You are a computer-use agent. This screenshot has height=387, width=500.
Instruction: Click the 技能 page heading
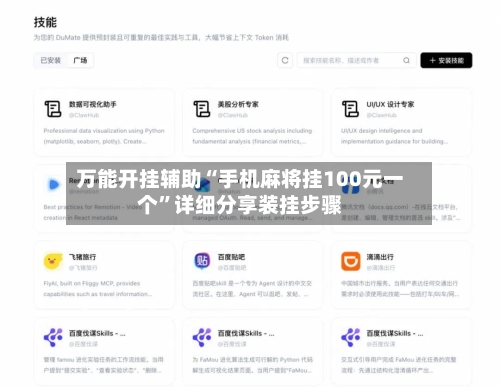coord(45,22)
